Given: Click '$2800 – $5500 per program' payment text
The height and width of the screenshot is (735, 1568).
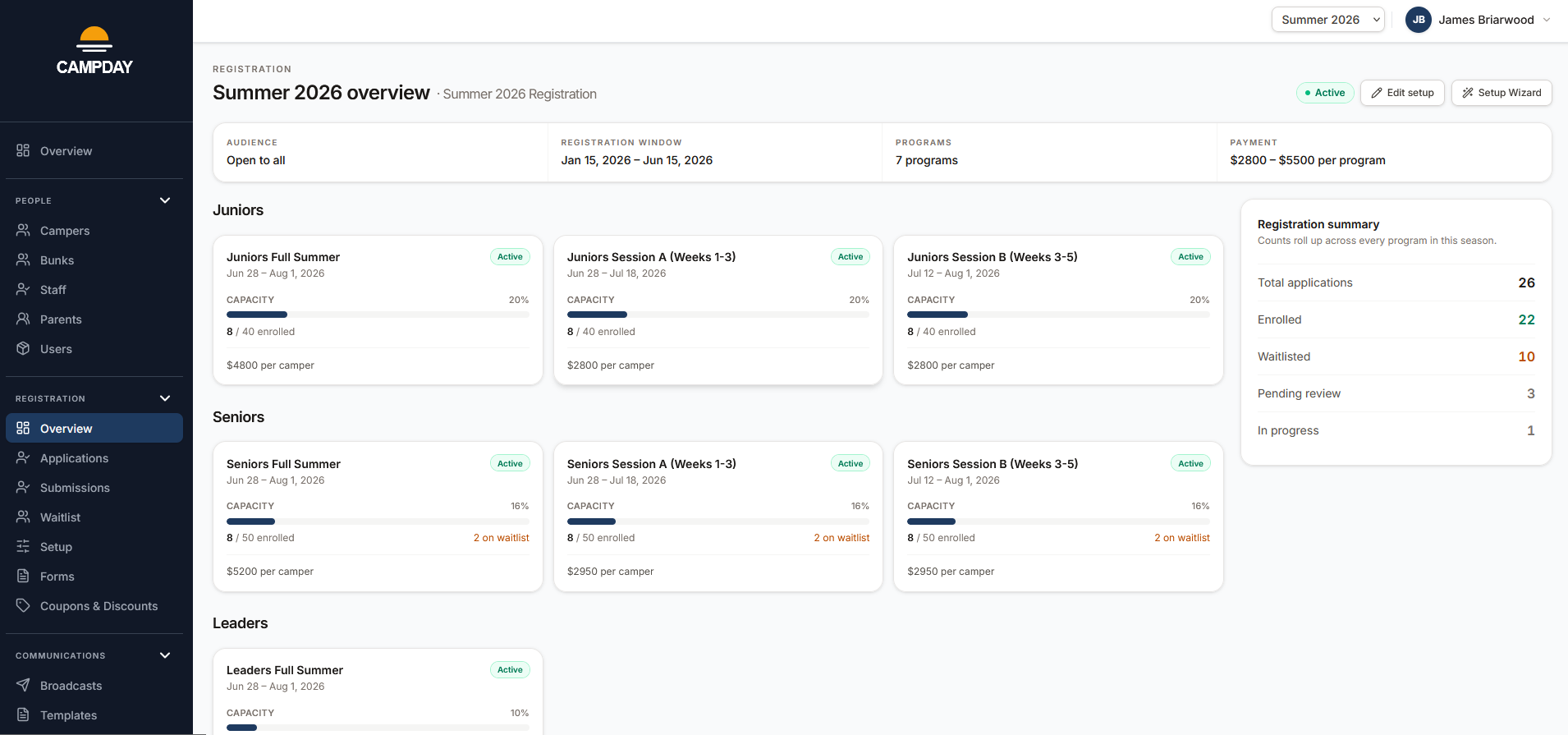Looking at the screenshot, I should tap(1307, 160).
